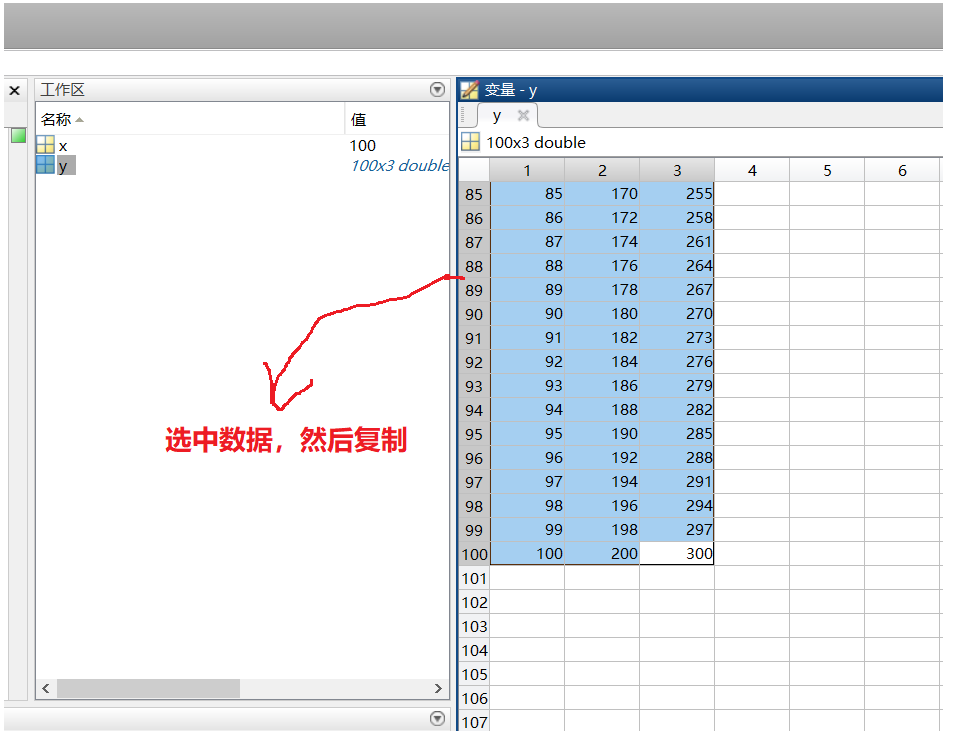This screenshot has width=954, height=747.
Task: Select column 2 header
Action: coord(602,170)
